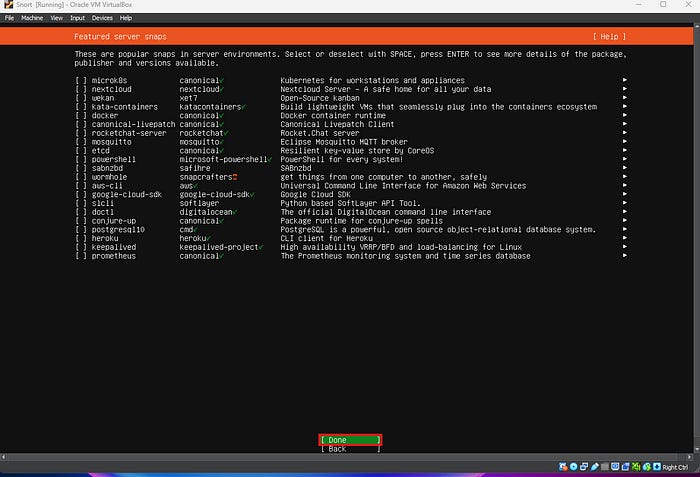Click "CLI client for Heroku" description

pyautogui.click(x=327, y=238)
